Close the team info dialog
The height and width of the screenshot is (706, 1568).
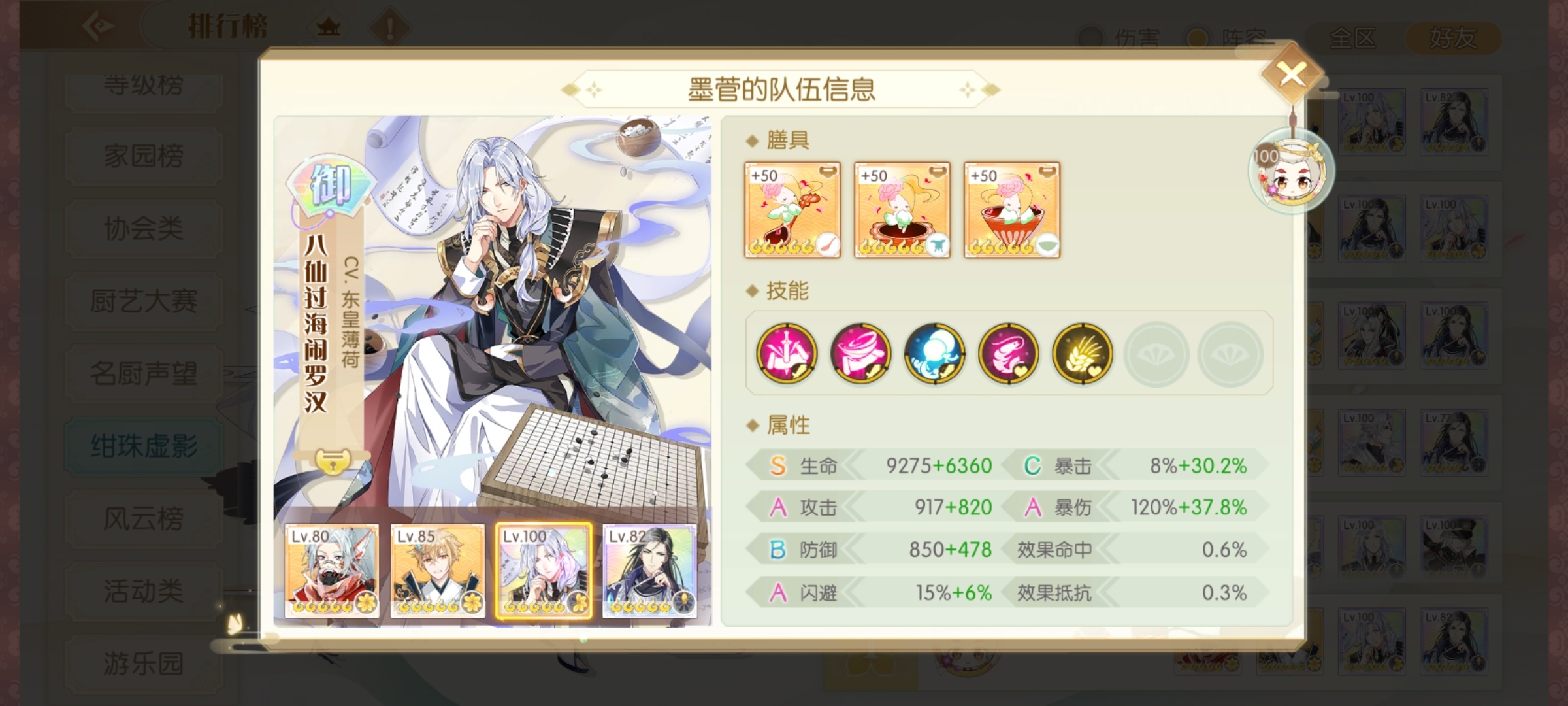tap(1292, 74)
